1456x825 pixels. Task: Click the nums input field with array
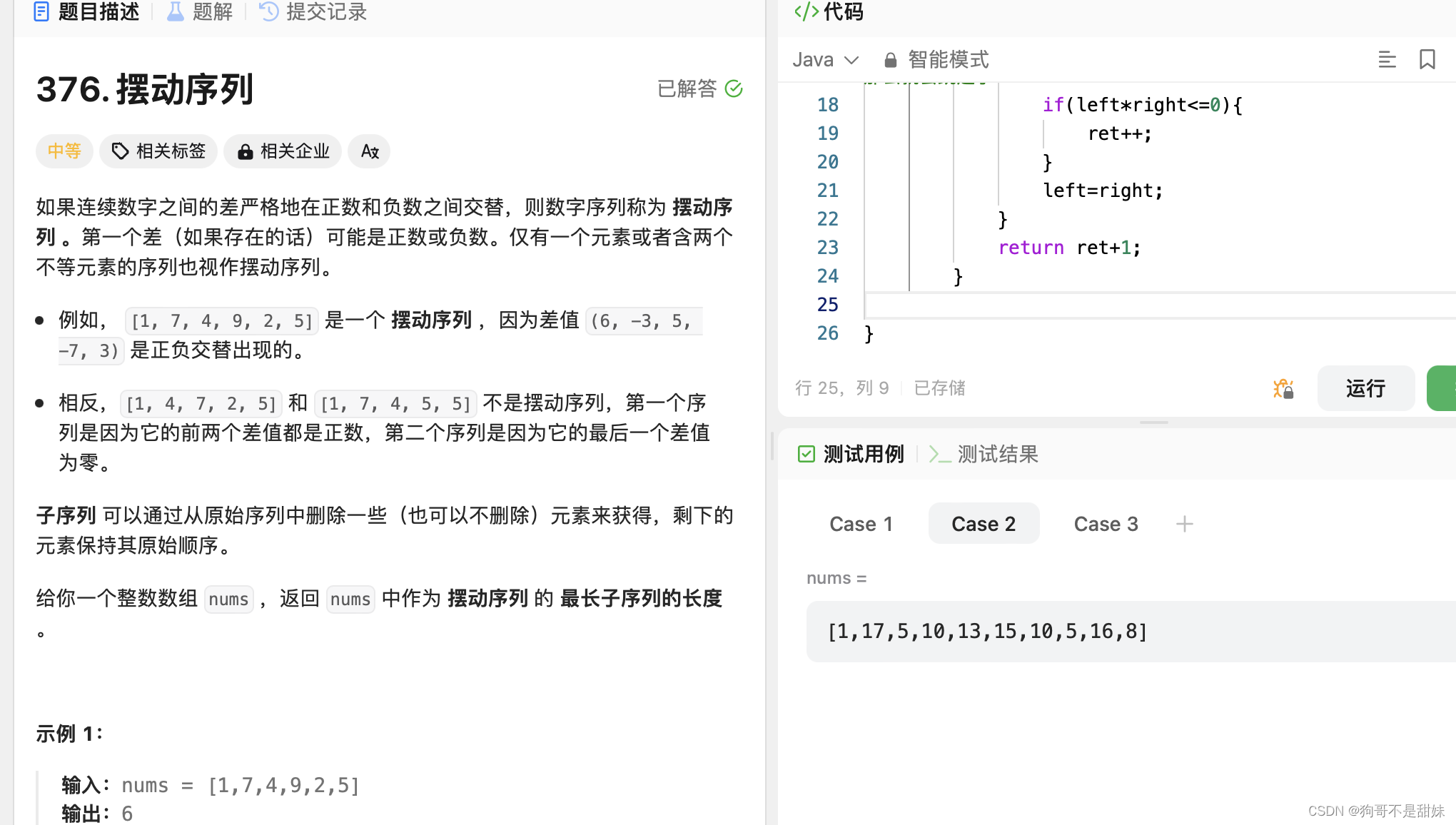pos(1131,632)
